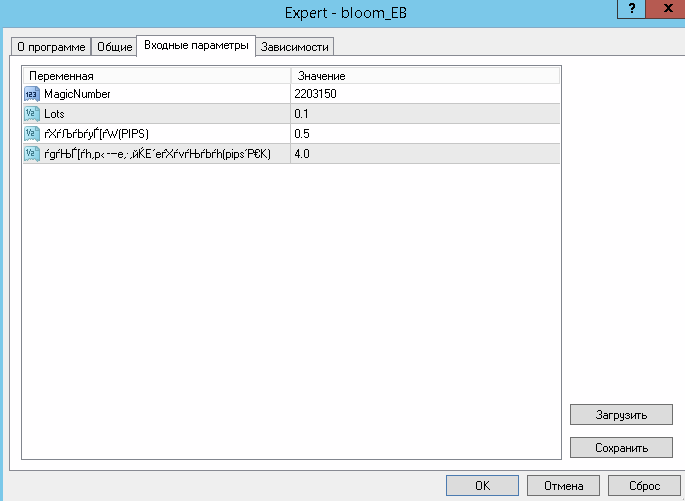The image size is (685, 501).
Task: Close the Expert dialog window
Action: coord(665,9)
